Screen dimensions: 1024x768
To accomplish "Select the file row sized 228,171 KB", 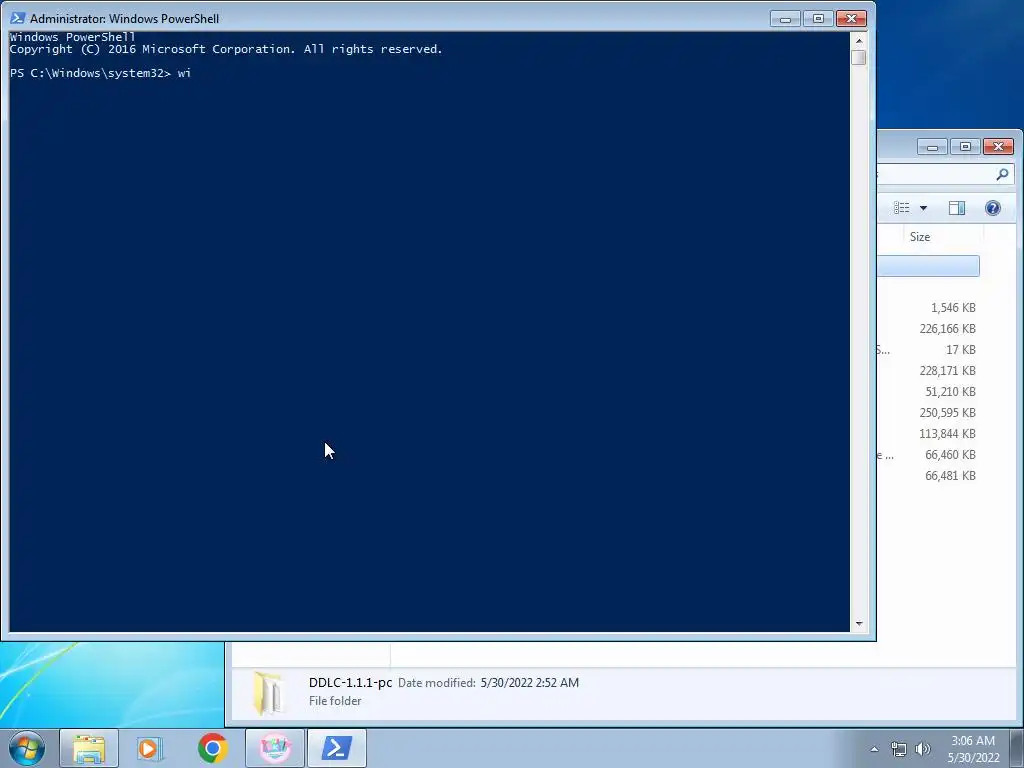I will 928,370.
